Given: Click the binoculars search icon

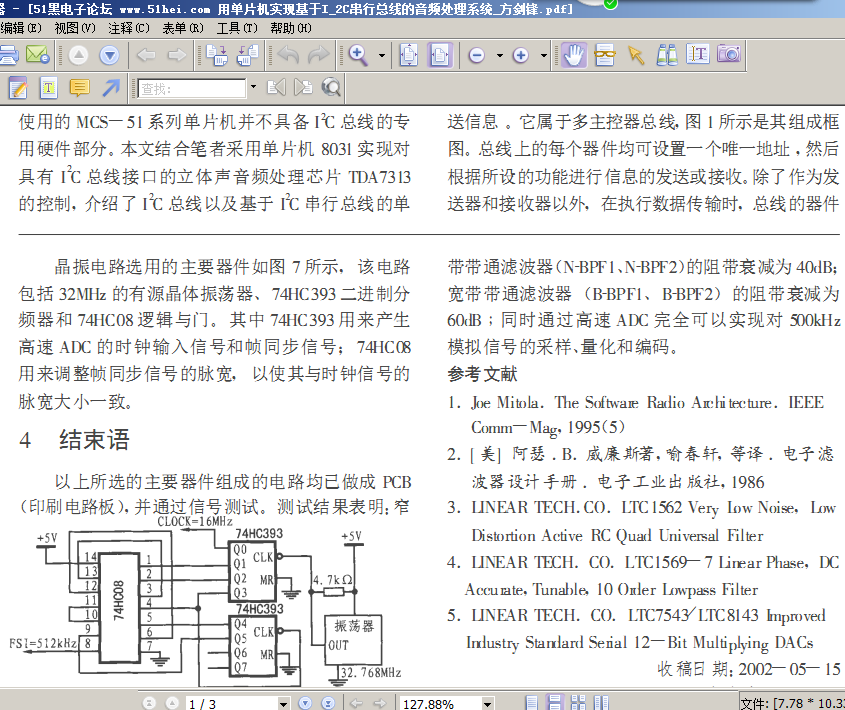Looking at the screenshot, I should tap(667, 55).
